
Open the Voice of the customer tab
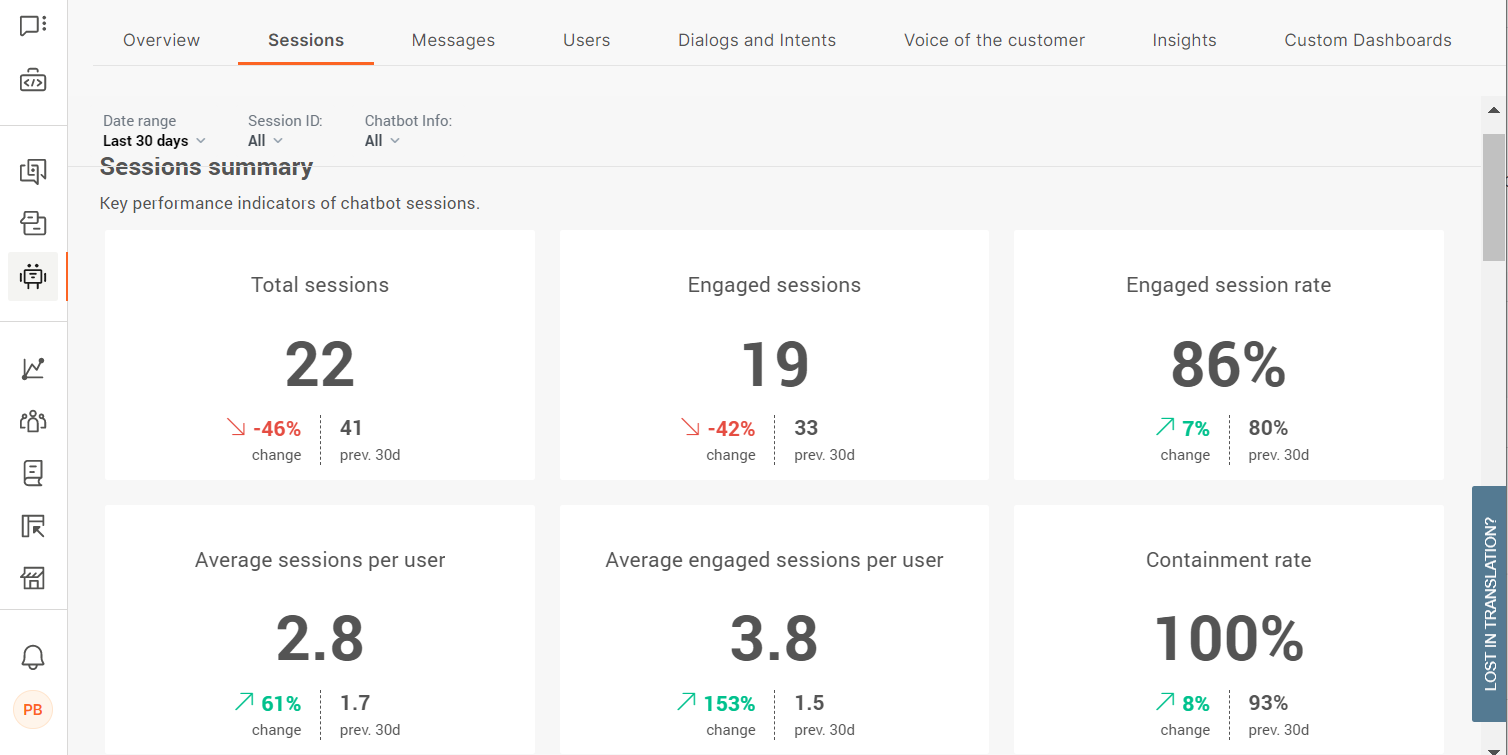[x=994, y=40]
